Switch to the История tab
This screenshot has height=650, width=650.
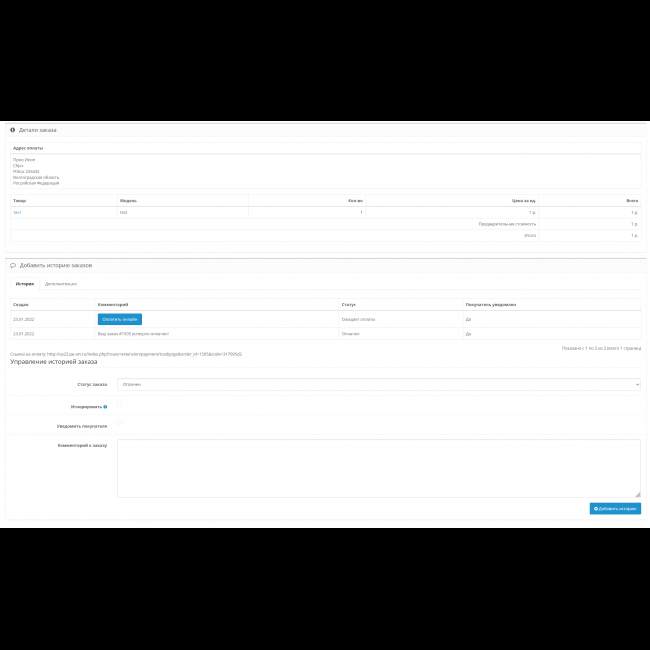(24, 284)
